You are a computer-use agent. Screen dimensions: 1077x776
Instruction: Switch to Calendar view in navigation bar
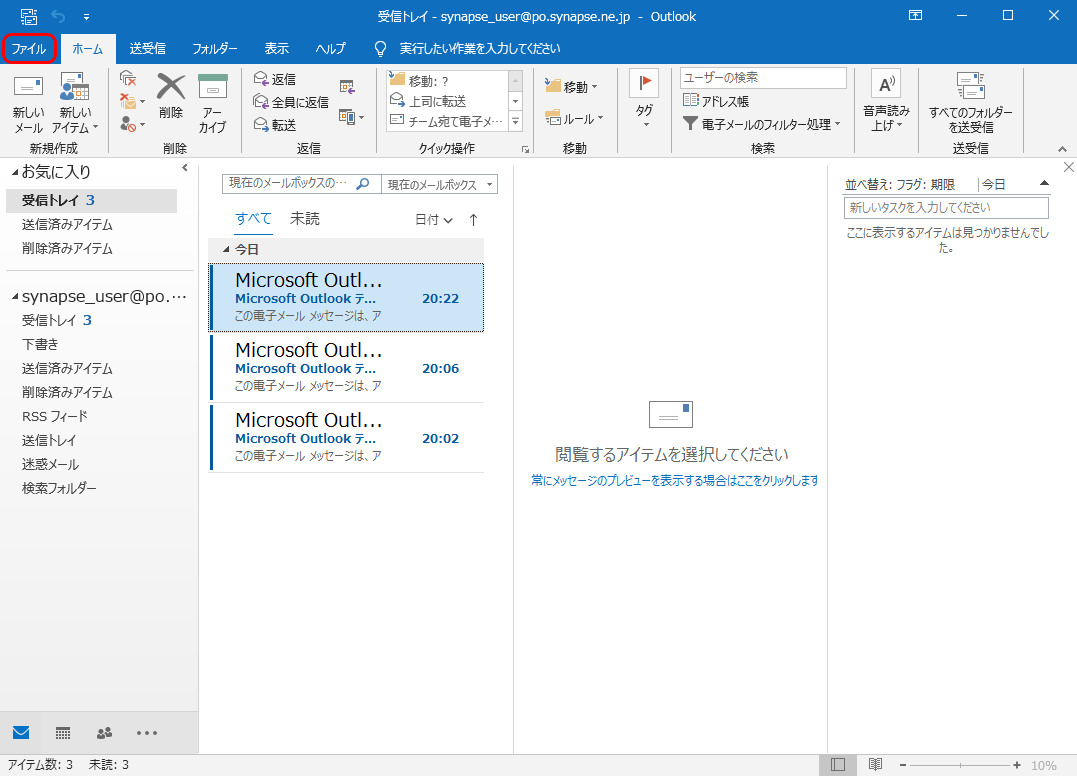[63, 733]
